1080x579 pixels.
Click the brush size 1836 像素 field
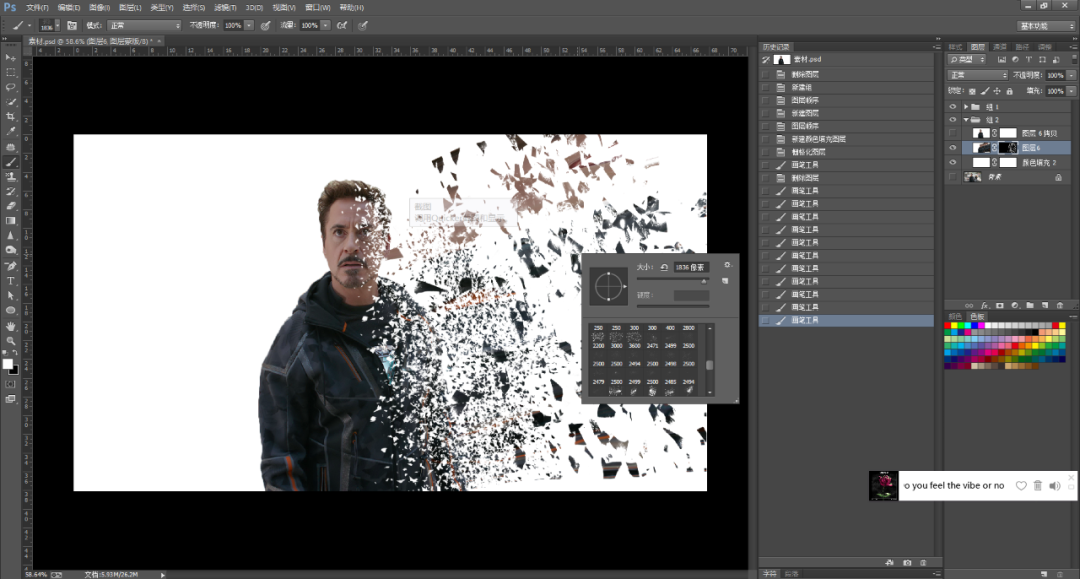(x=691, y=267)
